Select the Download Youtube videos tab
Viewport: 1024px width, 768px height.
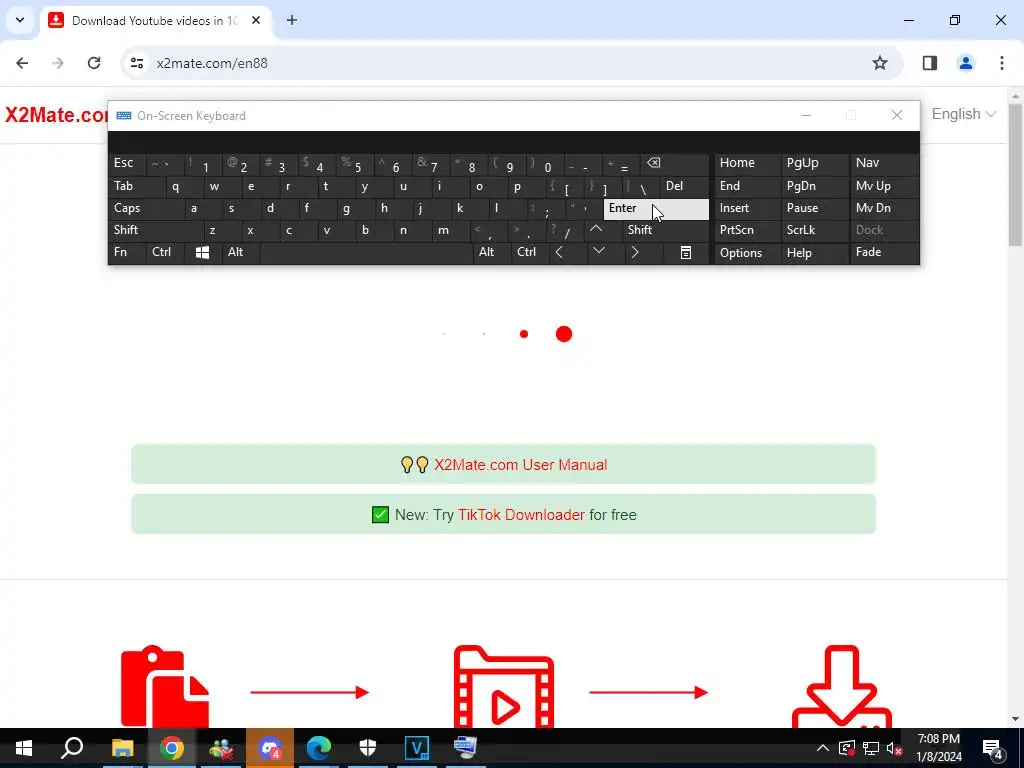(157, 21)
